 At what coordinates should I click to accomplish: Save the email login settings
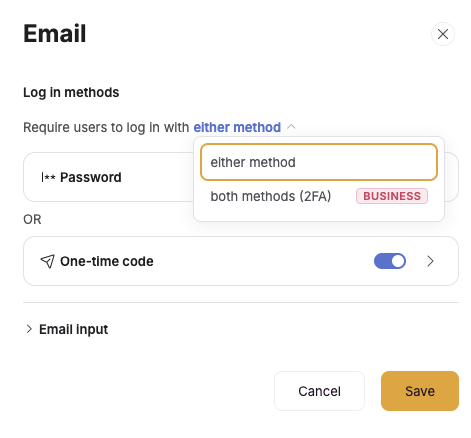pos(420,391)
